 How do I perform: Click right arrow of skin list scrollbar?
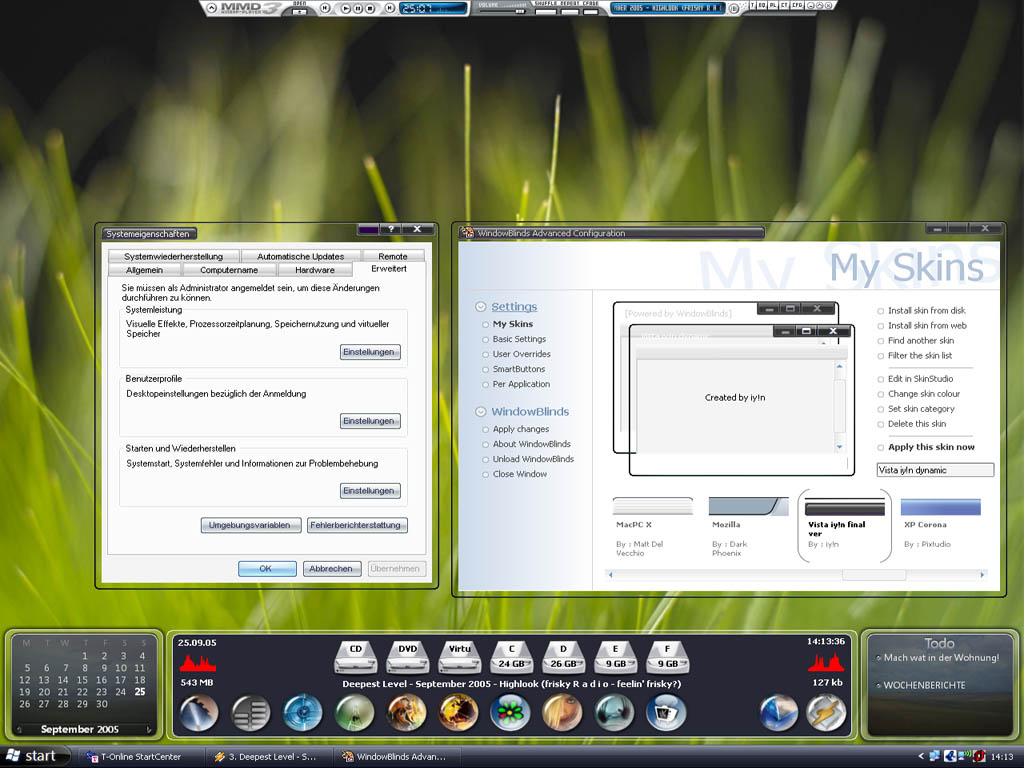click(982, 575)
